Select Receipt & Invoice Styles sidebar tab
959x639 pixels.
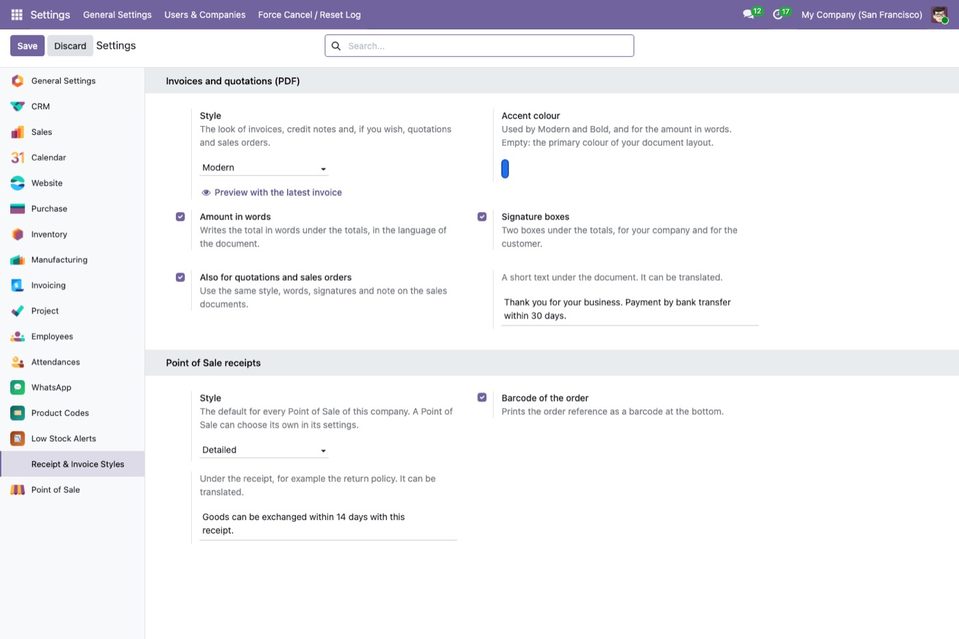coord(72,464)
